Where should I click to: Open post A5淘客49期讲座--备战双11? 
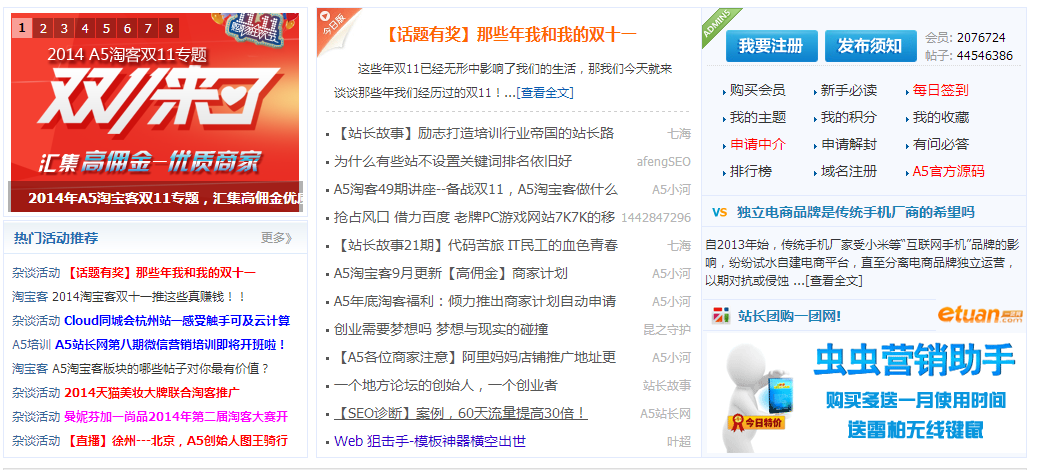pos(475,189)
